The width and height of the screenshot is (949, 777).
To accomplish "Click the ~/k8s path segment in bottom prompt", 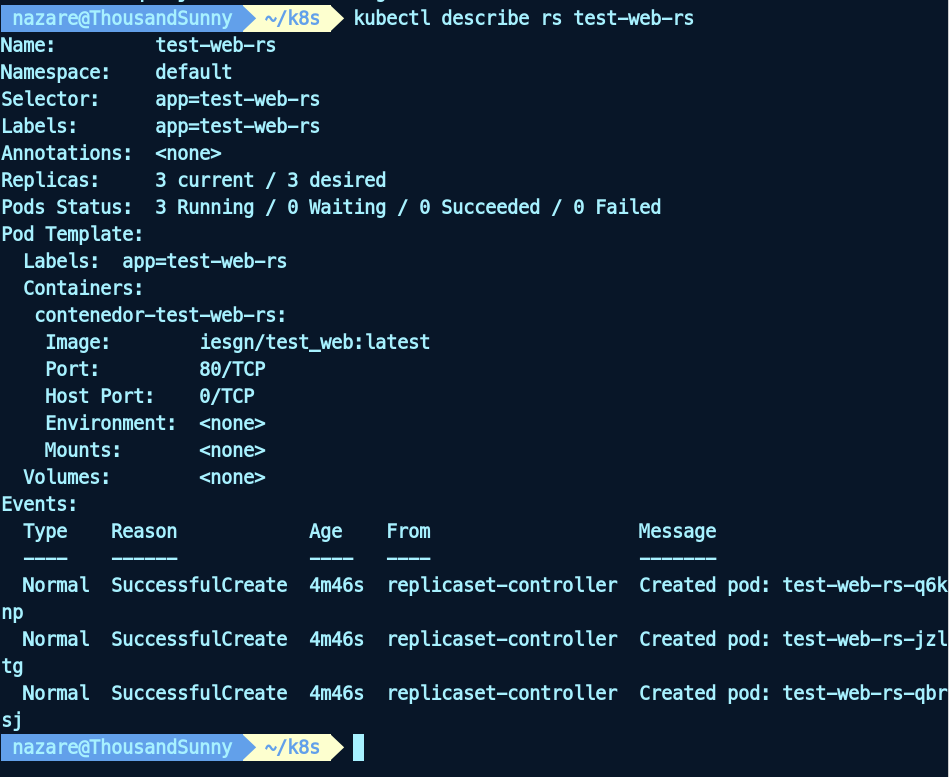I will 291,747.
